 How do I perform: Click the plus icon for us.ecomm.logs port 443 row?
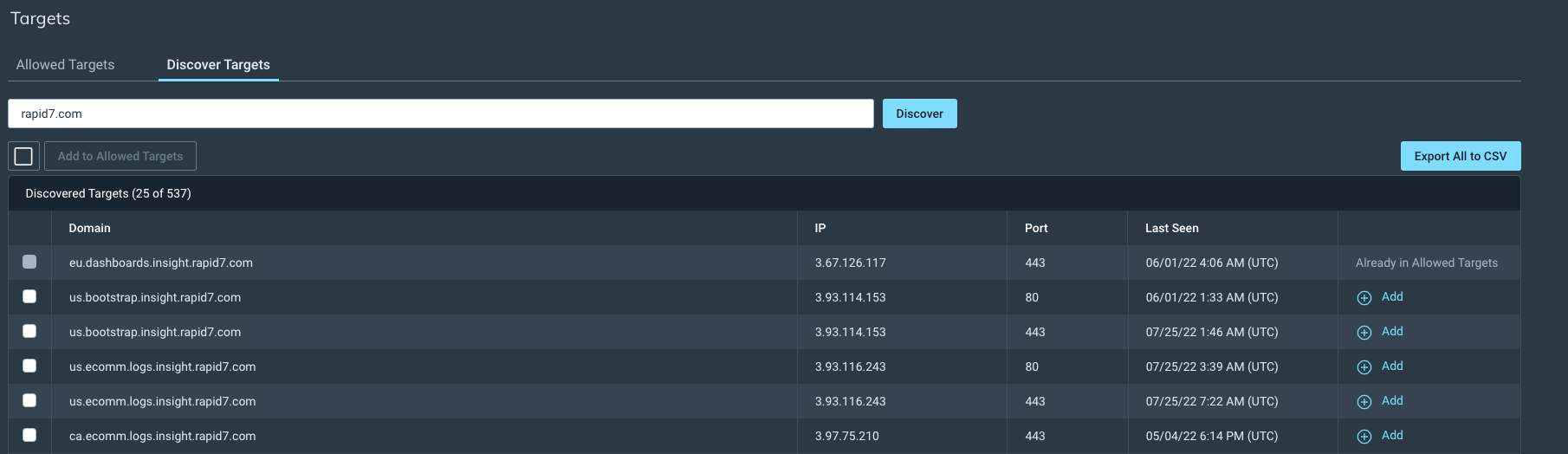click(x=1364, y=402)
